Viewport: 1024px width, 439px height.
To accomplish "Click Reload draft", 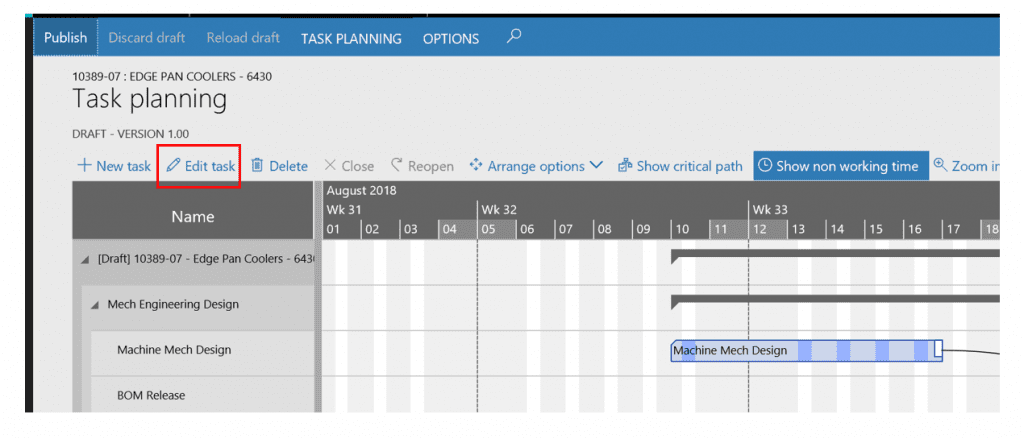I will click(243, 39).
